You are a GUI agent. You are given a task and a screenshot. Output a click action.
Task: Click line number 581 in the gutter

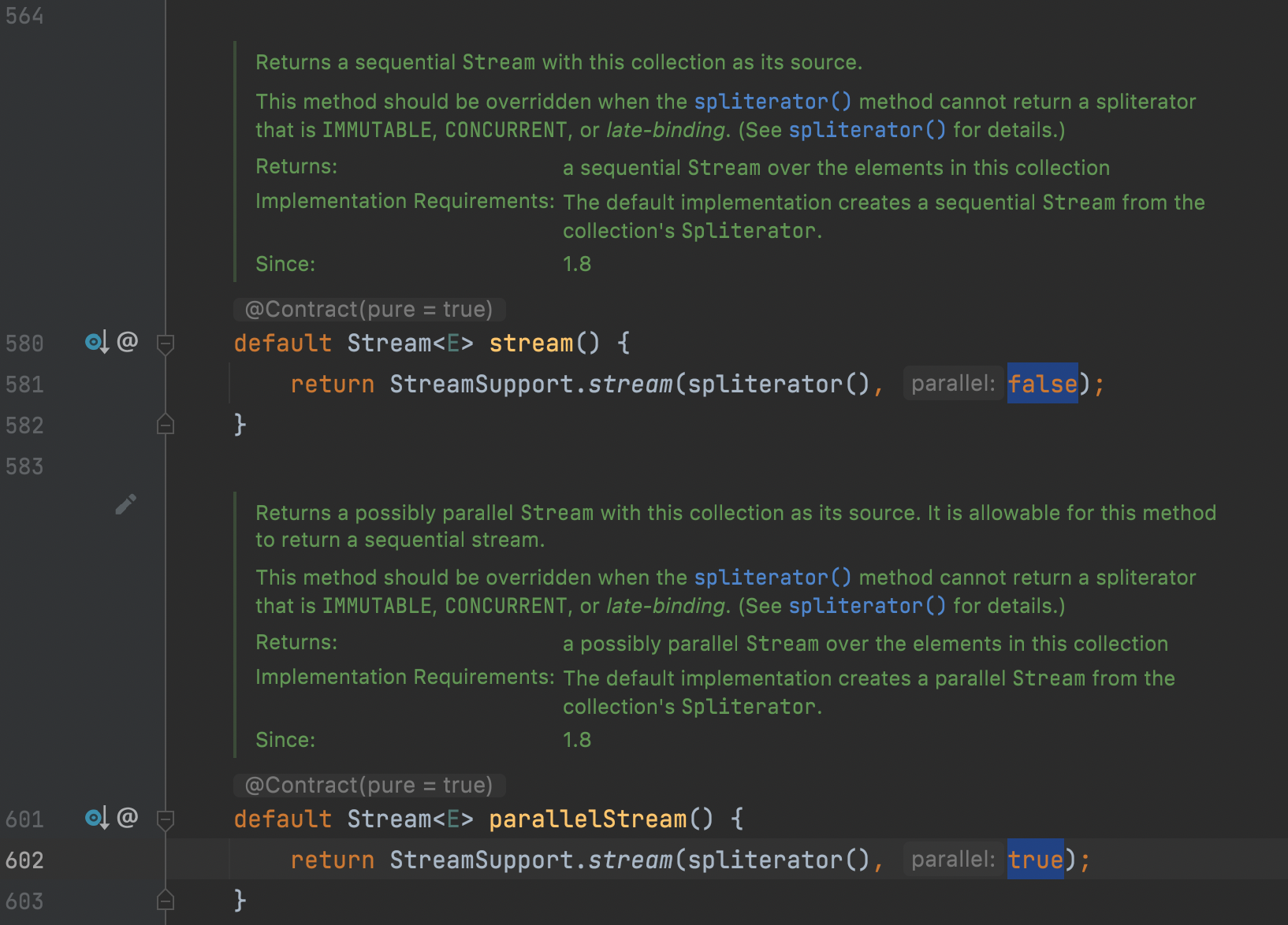coord(24,384)
